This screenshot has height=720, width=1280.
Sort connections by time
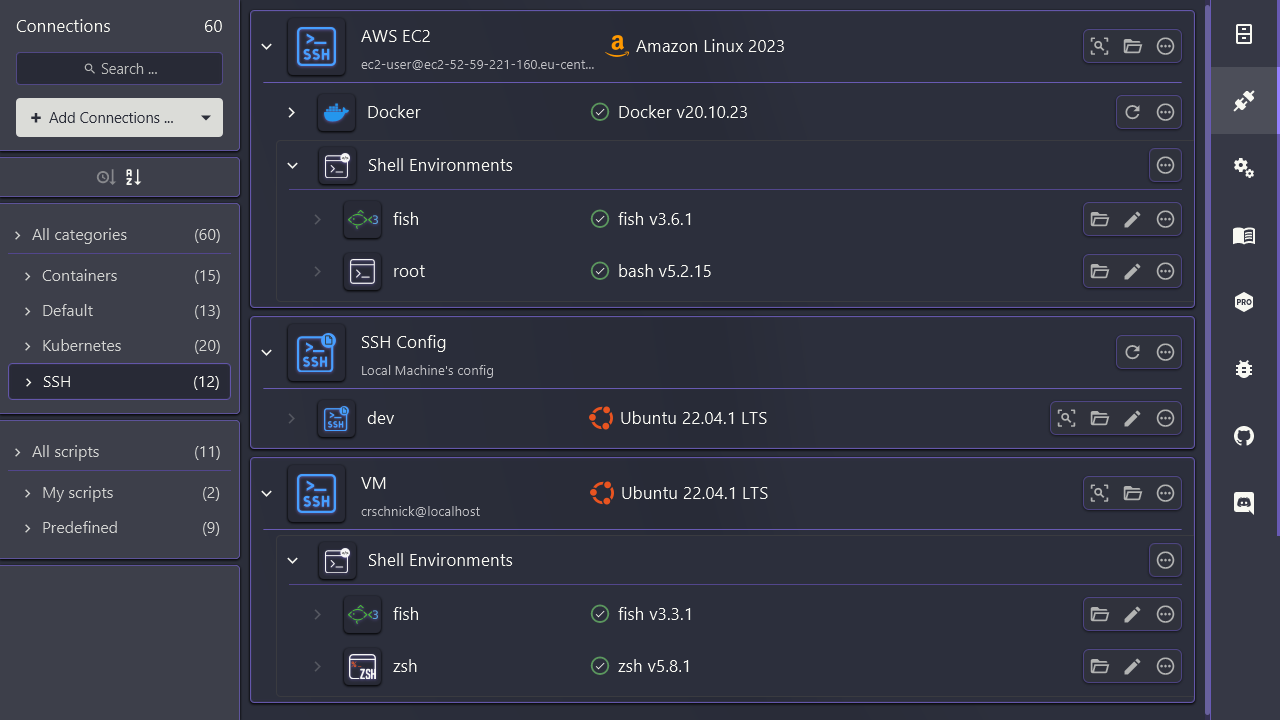(106, 177)
